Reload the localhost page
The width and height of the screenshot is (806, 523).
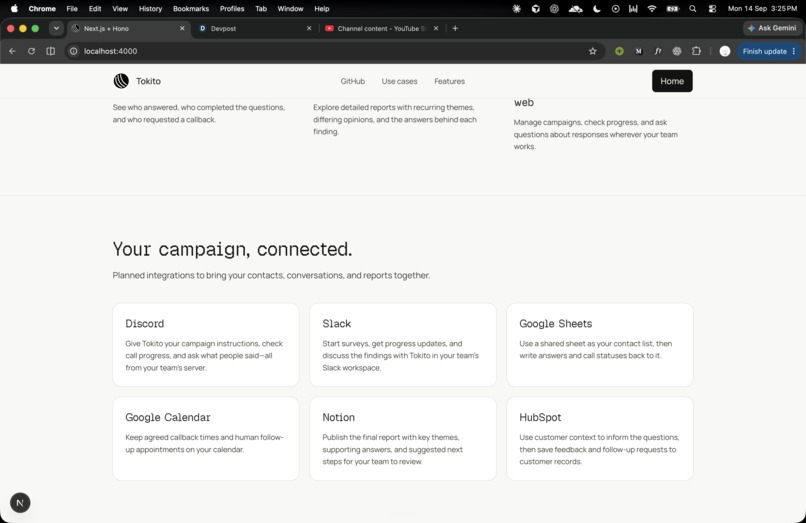31,51
